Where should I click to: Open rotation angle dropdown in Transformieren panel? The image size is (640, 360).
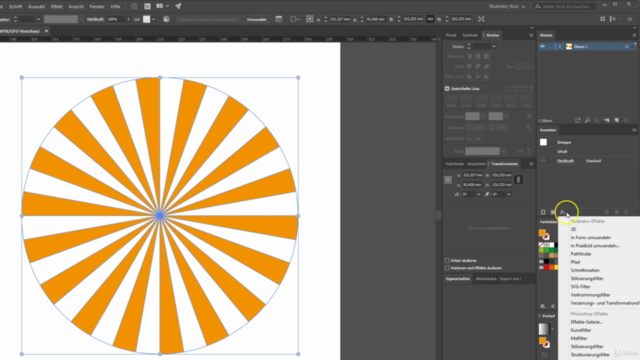[478, 195]
